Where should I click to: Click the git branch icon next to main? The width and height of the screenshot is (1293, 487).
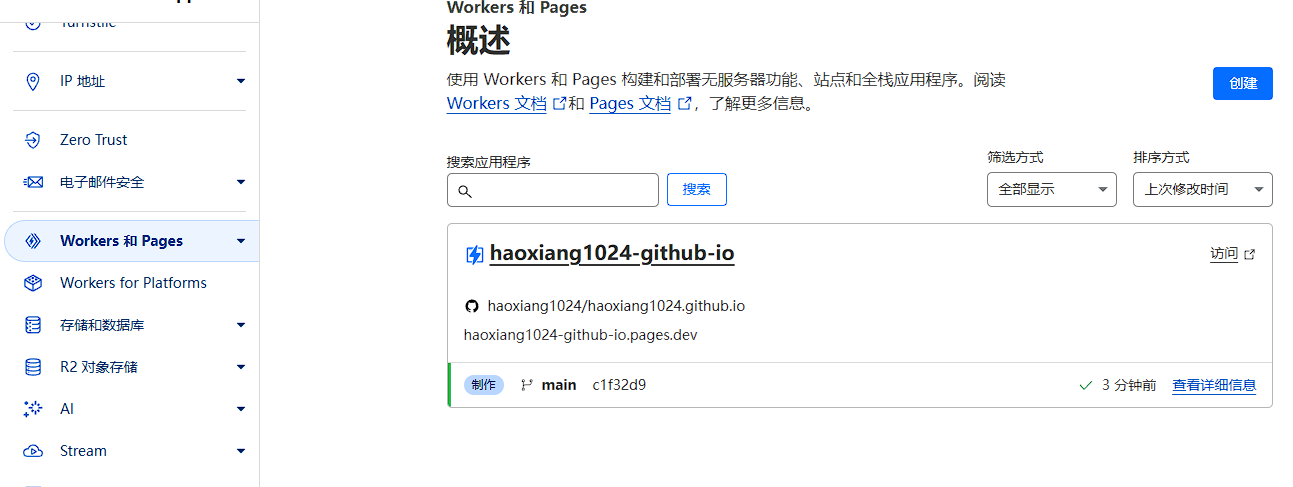(527, 385)
